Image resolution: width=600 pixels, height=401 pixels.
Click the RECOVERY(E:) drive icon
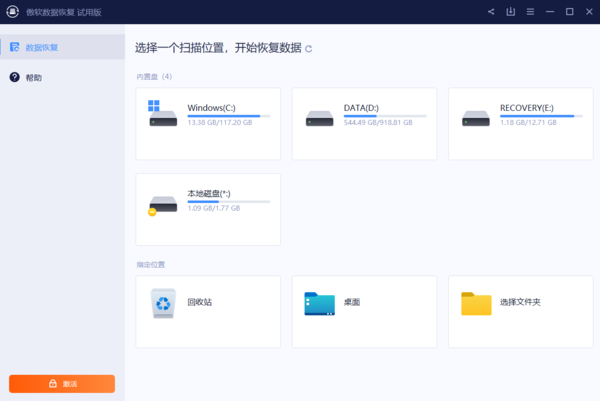(x=474, y=118)
